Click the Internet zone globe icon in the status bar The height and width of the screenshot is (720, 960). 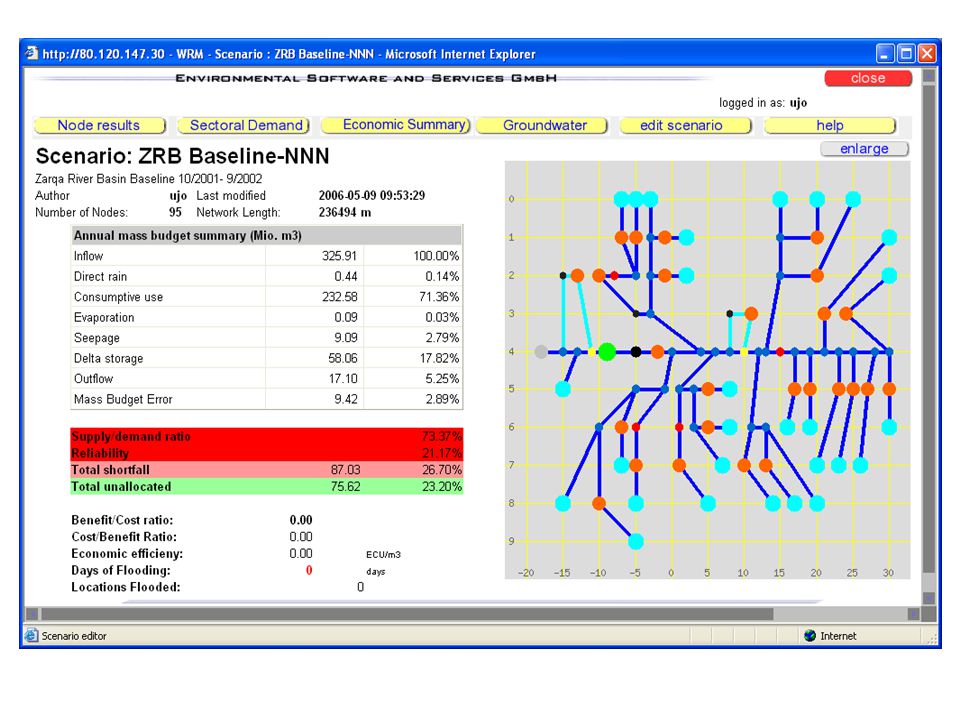810,636
